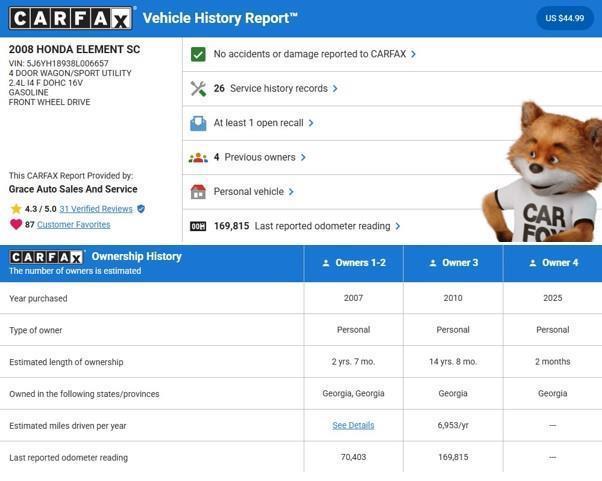Click the Year purchased row label
The width and height of the screenshot is (602, 481).
[x=38, y=298]
